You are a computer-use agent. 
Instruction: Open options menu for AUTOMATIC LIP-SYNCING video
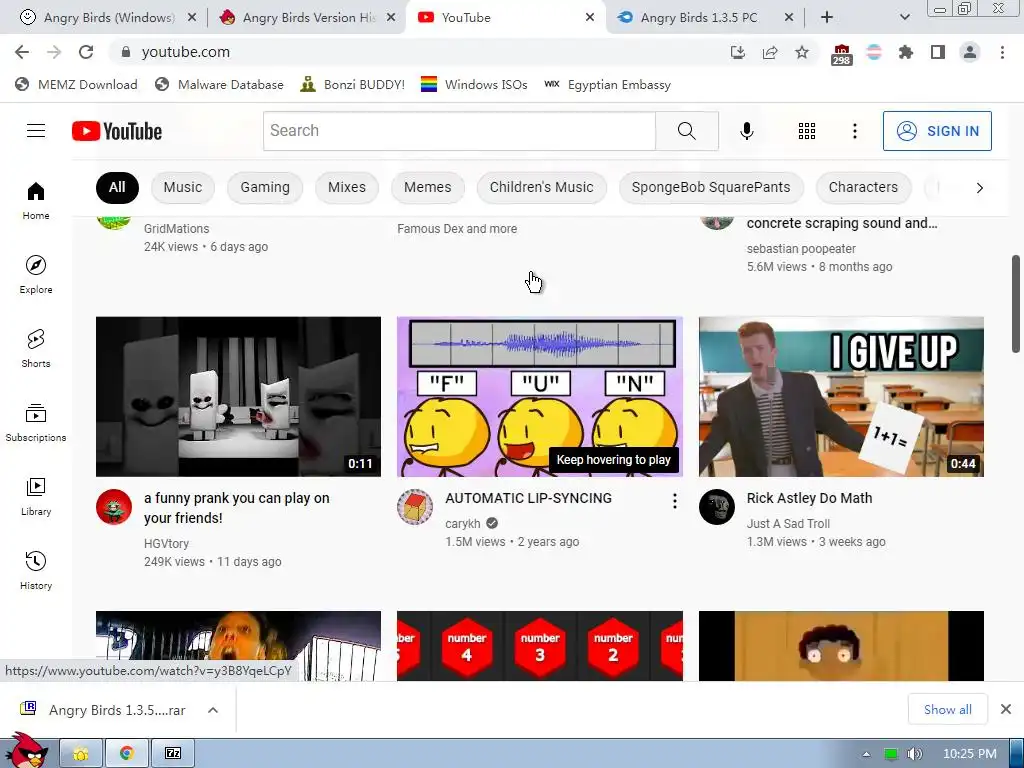pyautogui.click(x=675, y=501)
